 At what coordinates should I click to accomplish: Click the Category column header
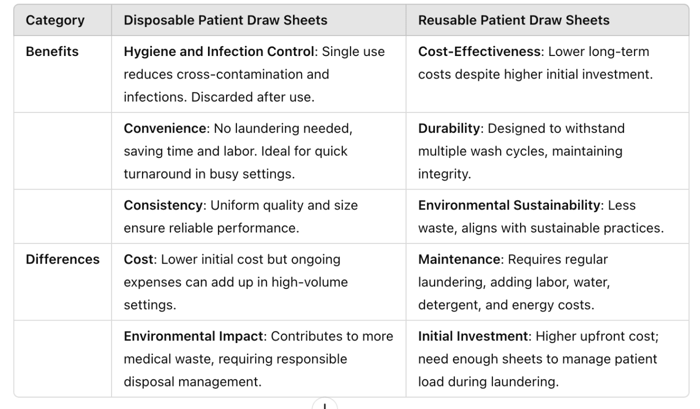point(55,20)
